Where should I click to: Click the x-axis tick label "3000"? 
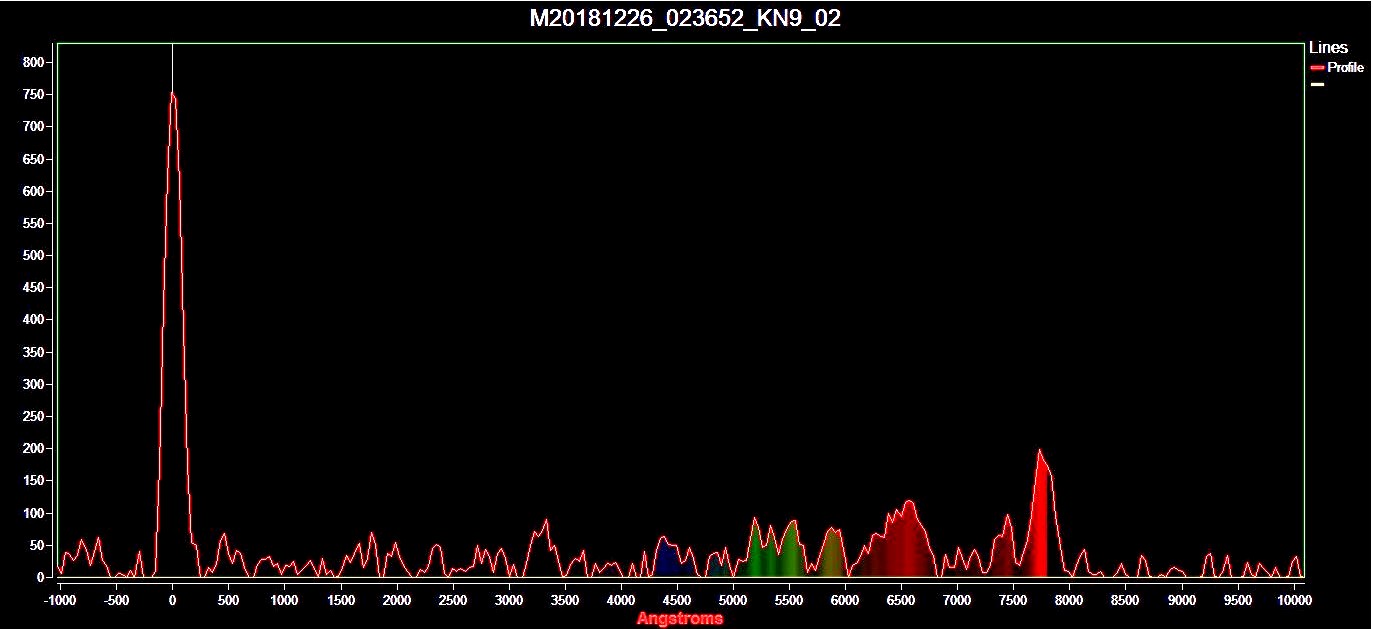click(x=509, y=600)
